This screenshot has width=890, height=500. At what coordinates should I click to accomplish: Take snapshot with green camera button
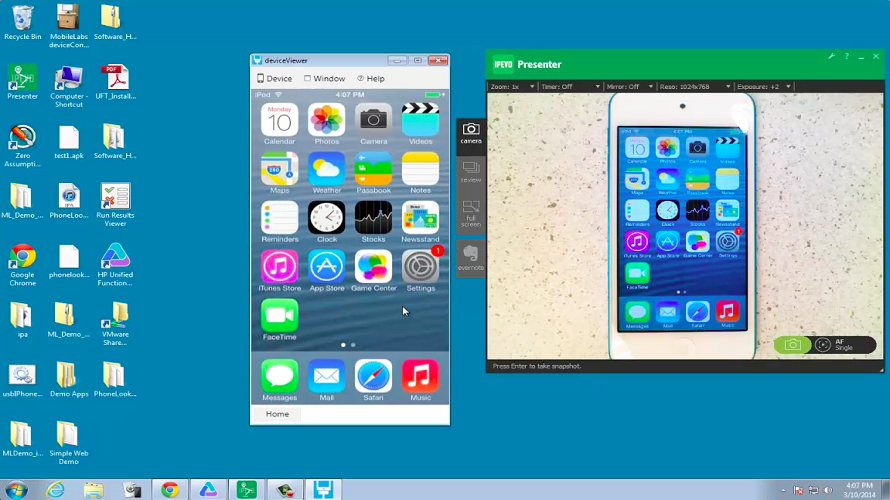(x=792, y=345)
